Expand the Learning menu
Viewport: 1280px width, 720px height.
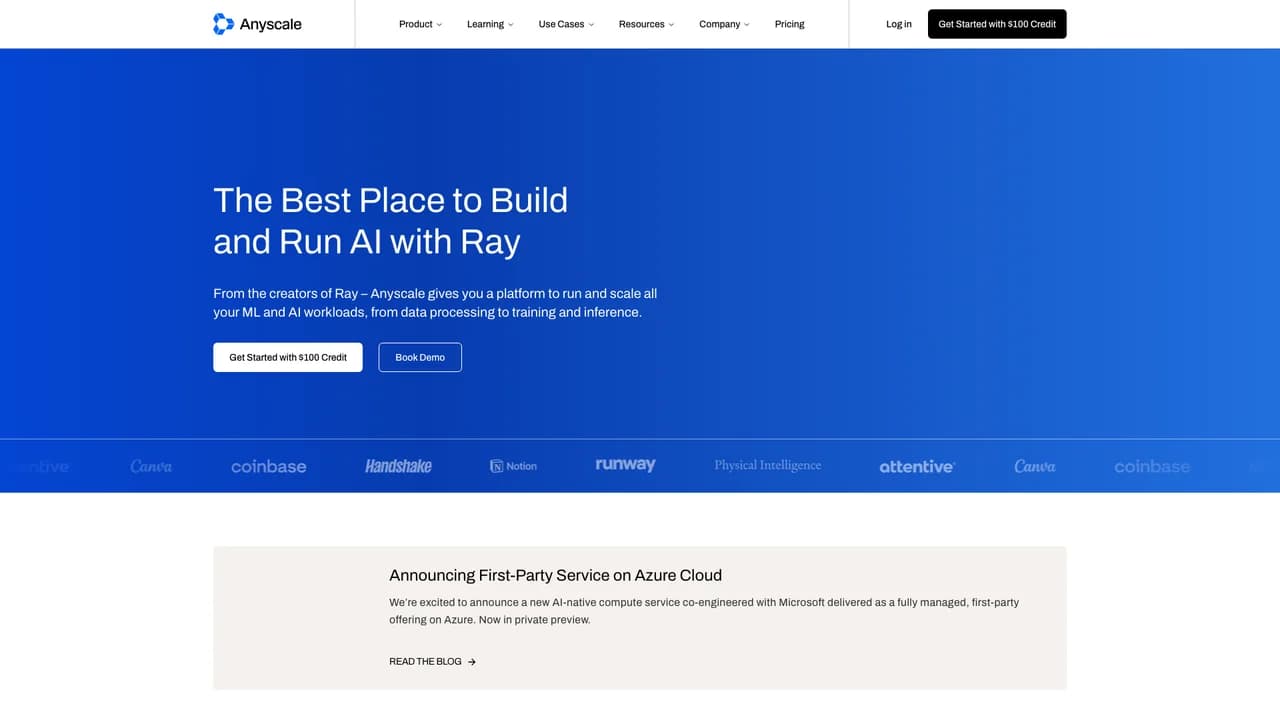click(490, 24)
